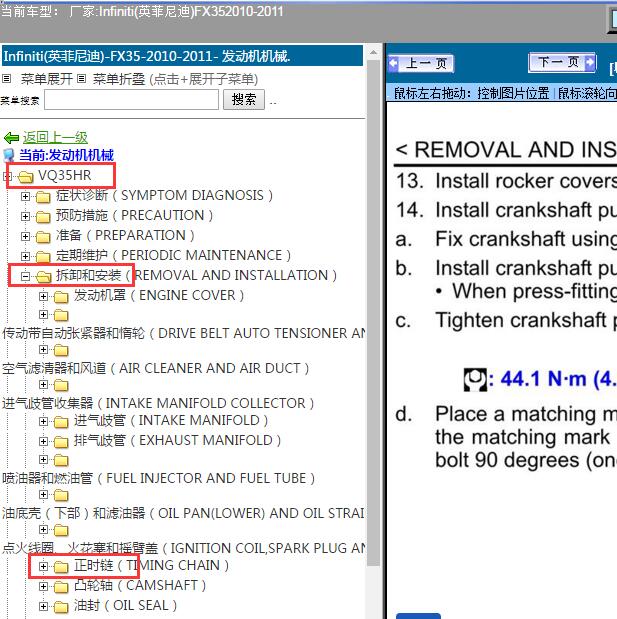Click folder icon above FUEL INJECTOR text

click(61, 460)
